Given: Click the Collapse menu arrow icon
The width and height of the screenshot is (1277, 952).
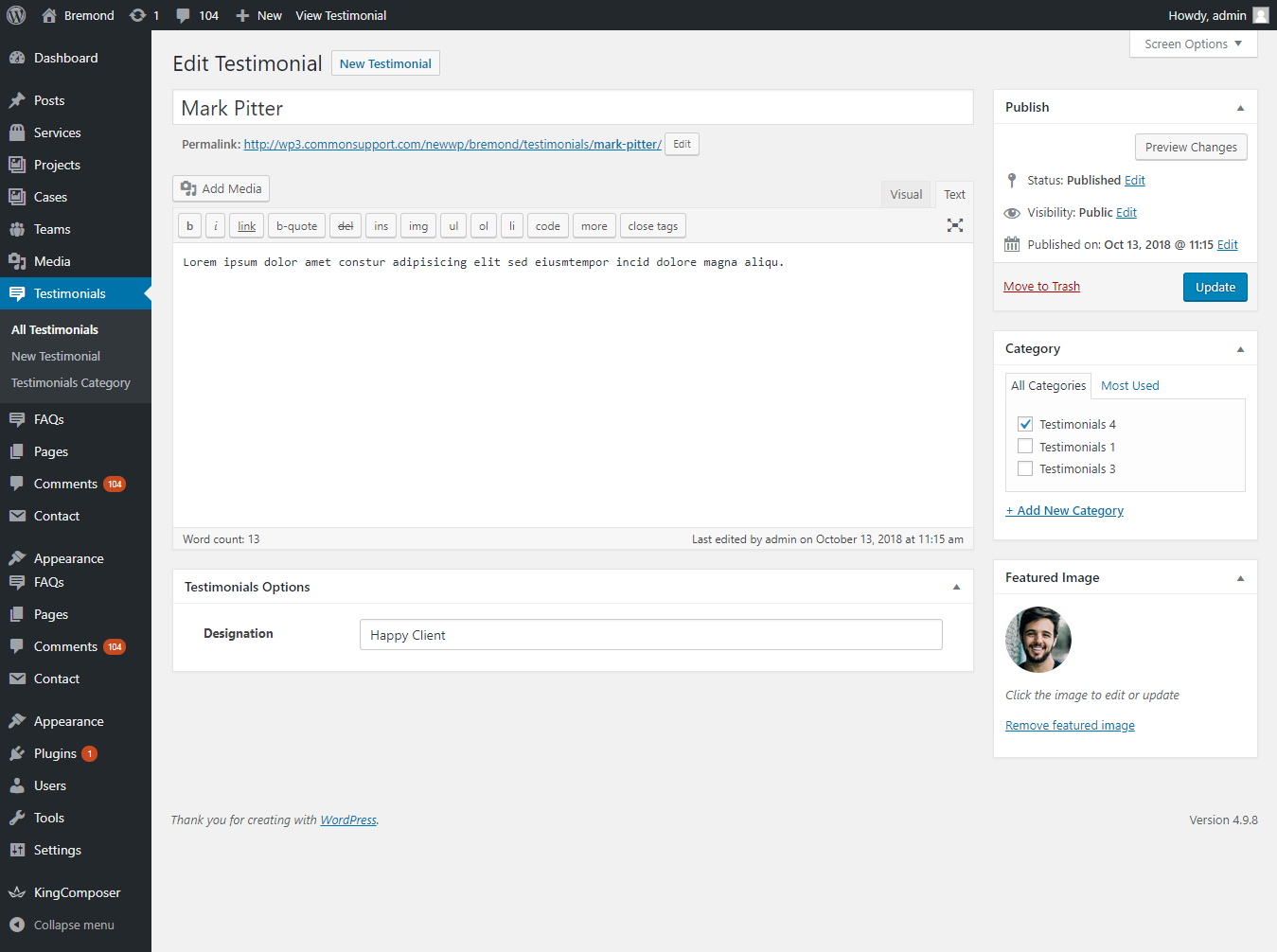Looking at the screenshot, I should 17,925.
